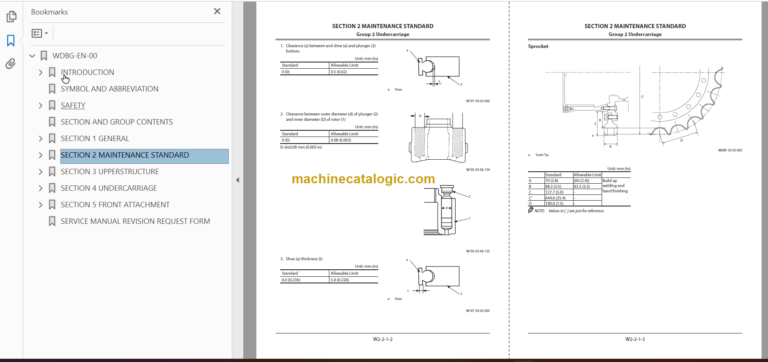
Task: Click the Sprocket heading on right page
Action: pos(538,47)
